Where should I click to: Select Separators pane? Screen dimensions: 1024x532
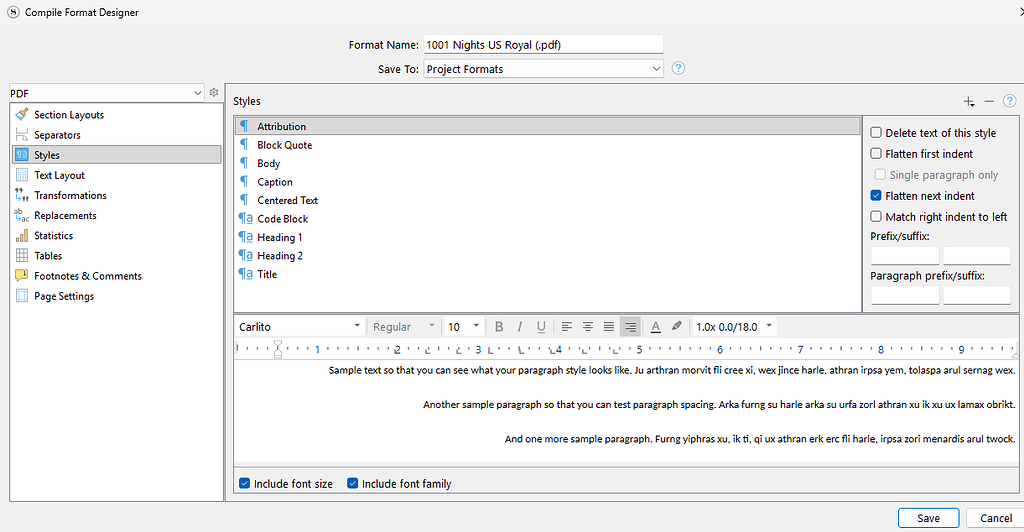pos(117,134)
